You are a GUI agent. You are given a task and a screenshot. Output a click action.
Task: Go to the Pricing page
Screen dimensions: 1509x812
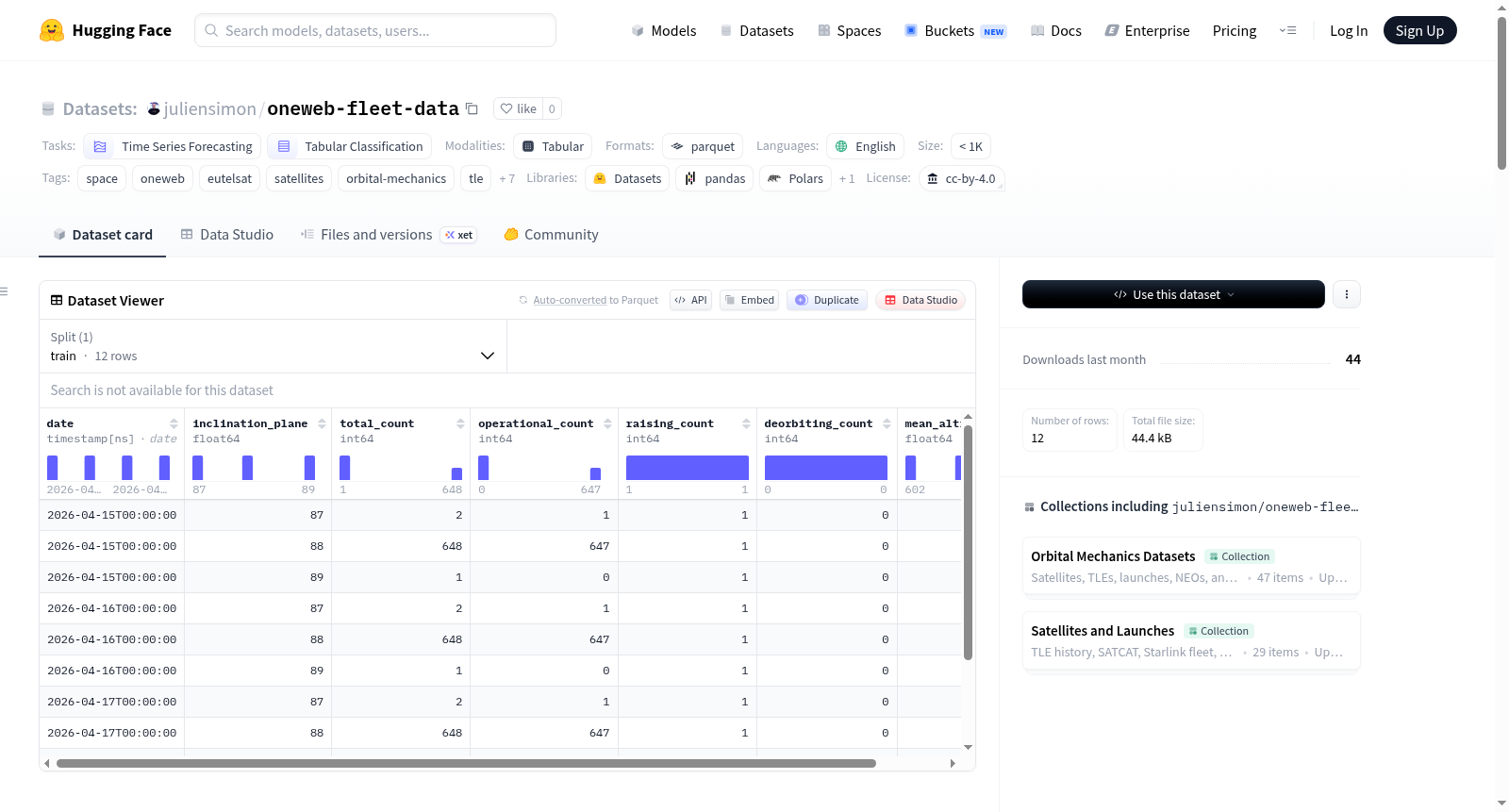(1235, 30)
